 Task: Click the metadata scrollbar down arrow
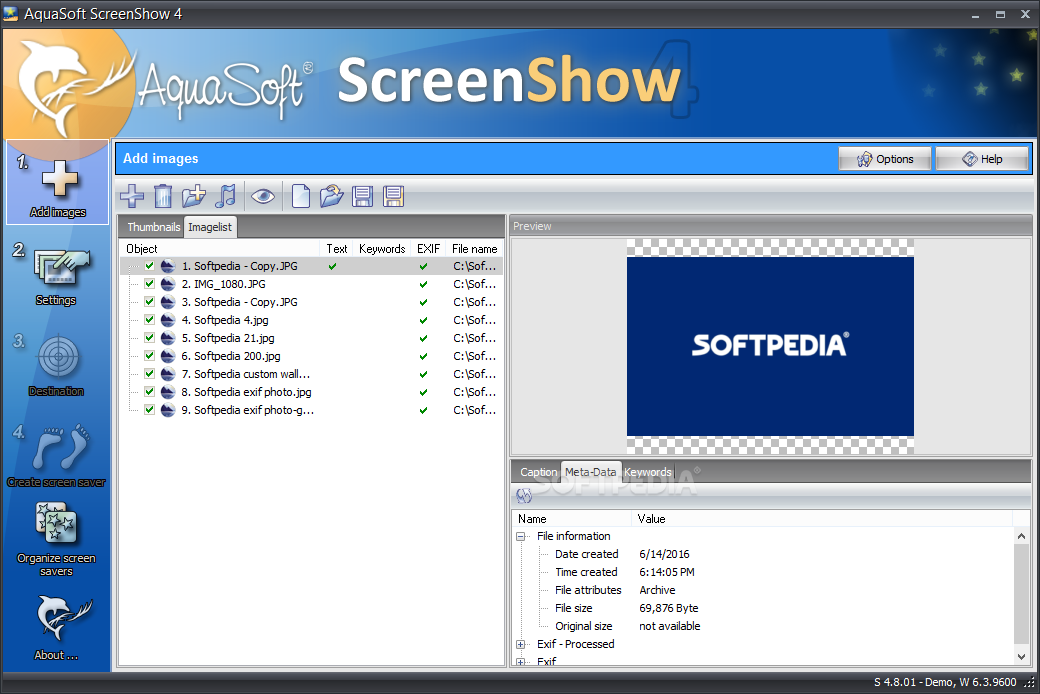click(x=1021, y=656)
